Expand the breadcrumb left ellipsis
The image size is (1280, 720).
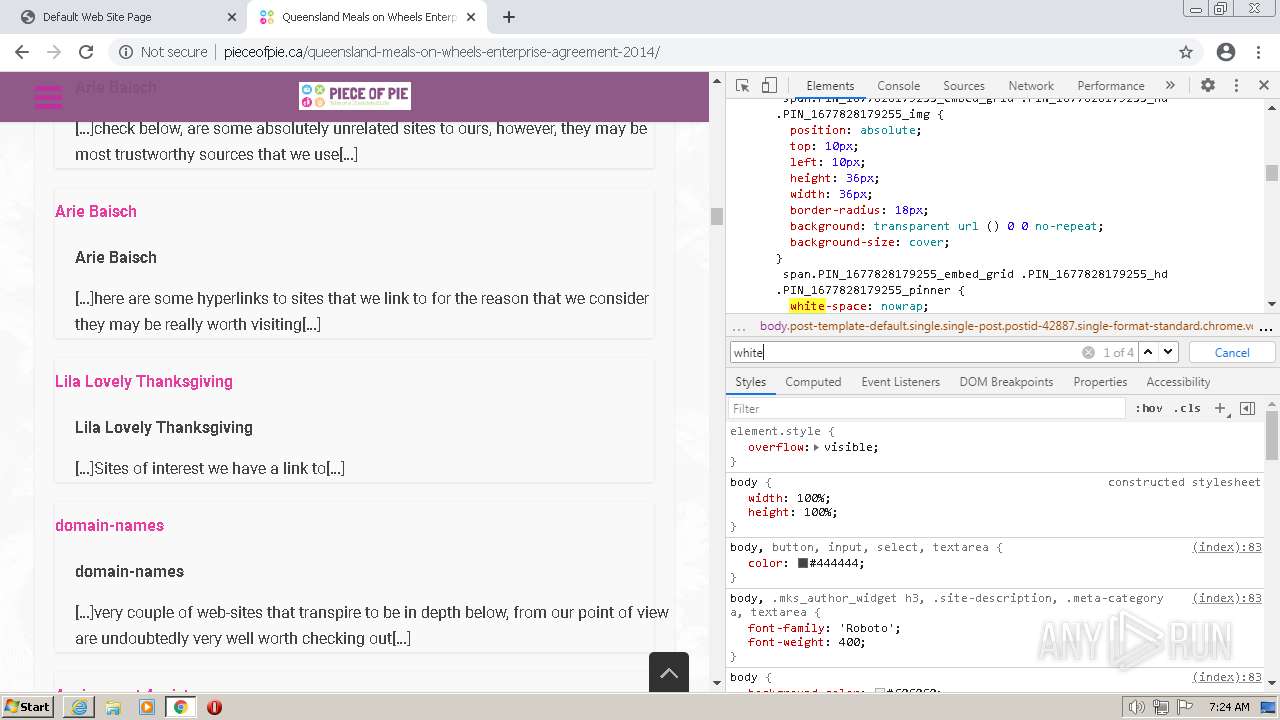coord(739,327)
